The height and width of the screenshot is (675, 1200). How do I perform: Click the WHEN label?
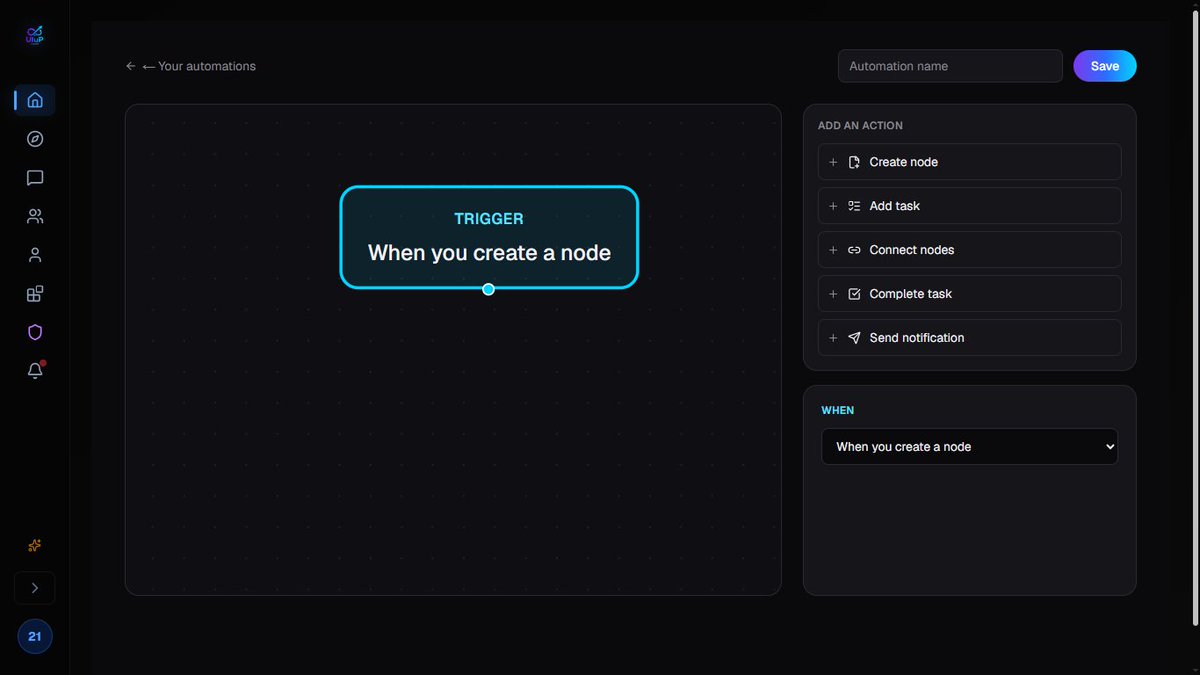coord(838,410)
